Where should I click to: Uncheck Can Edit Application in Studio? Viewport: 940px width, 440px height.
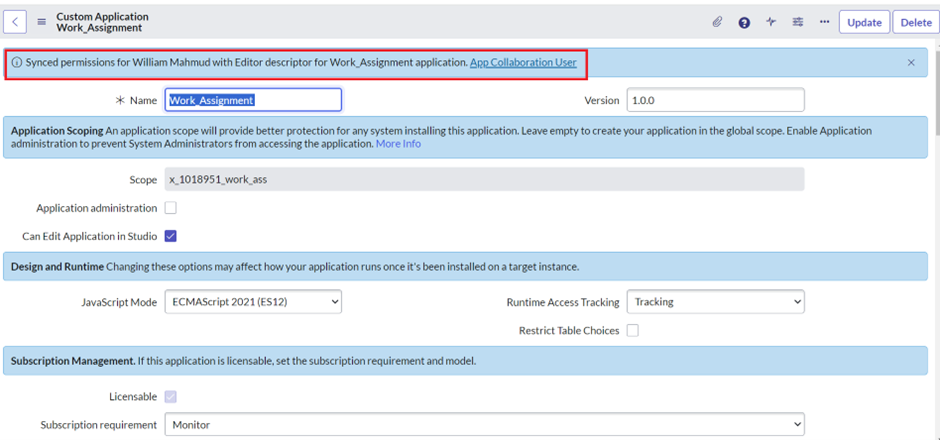pos(170,236)
